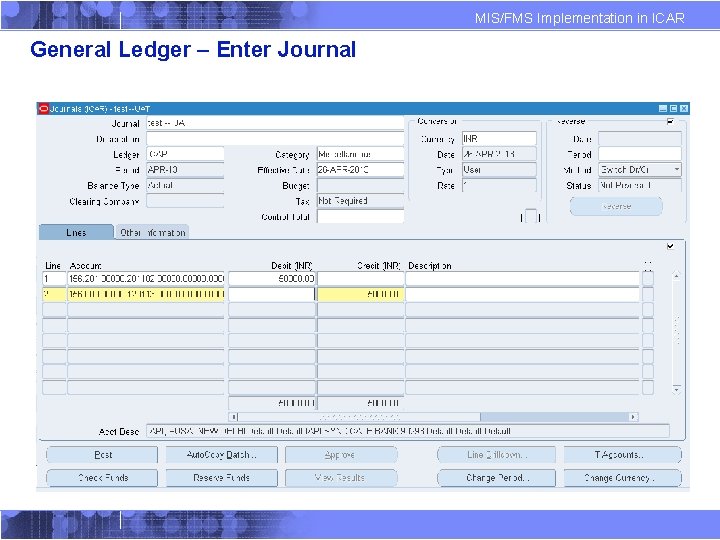Image resolution: width=720 pixels, height=540 pixels.
Task: Click the View Results button
Action: pos(341,478)
